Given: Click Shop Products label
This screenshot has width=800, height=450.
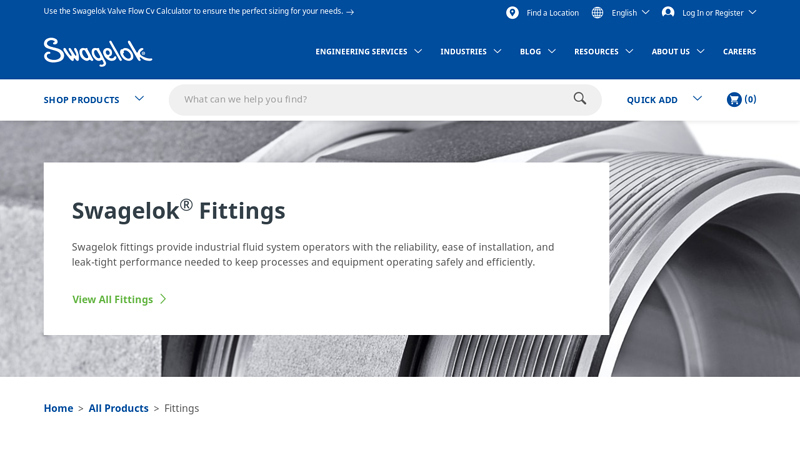Looking at the screenshot, I should coord(81,100).
